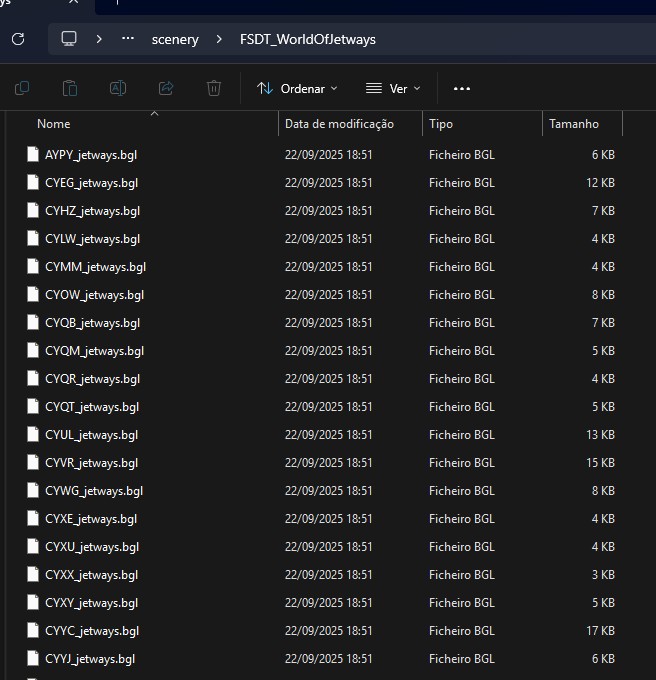The width and height of the screenshot is (656, 680).
Task: Click file icon of CYLW_jetways.bgl
Action: 33,239
